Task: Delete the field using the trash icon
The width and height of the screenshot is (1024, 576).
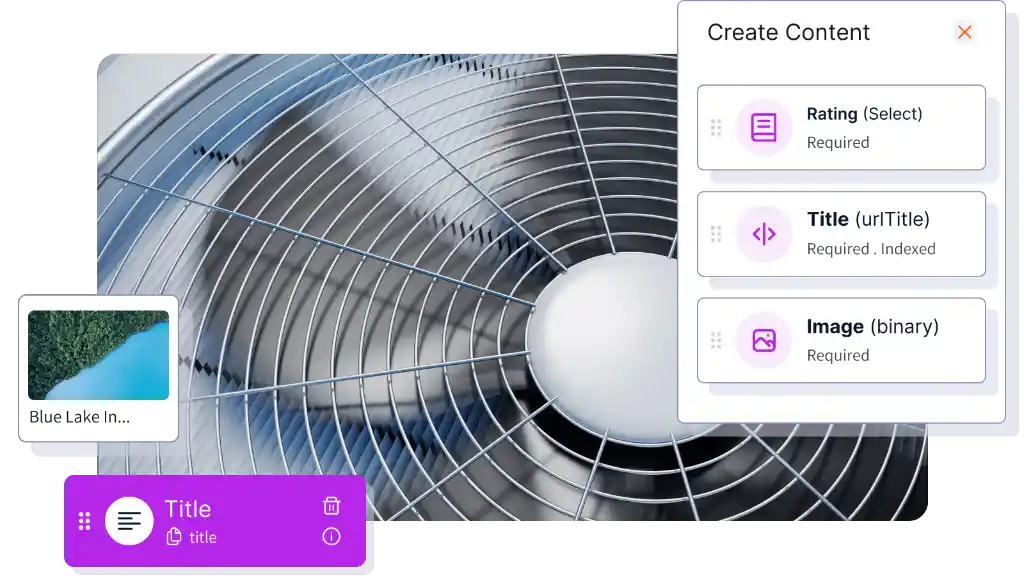Action: [332, 506]
